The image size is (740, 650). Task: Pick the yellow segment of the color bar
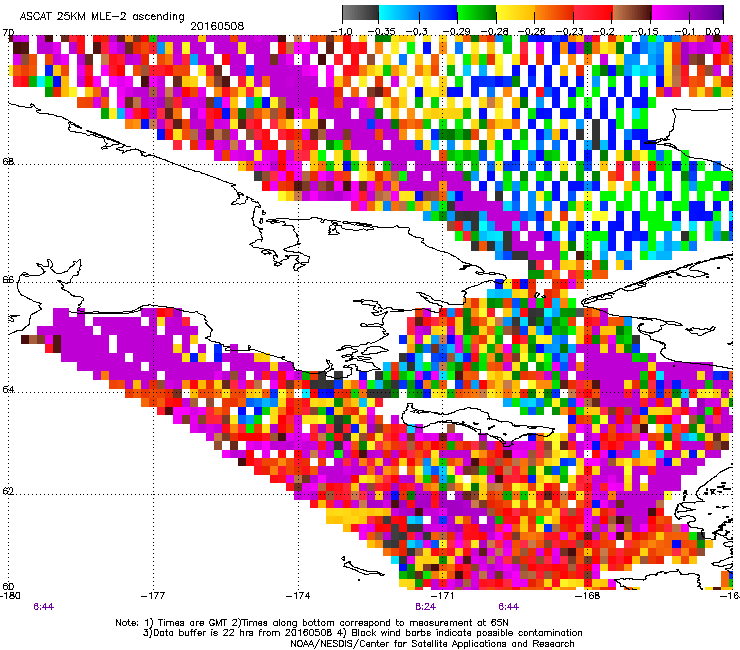tap(515, 13)
